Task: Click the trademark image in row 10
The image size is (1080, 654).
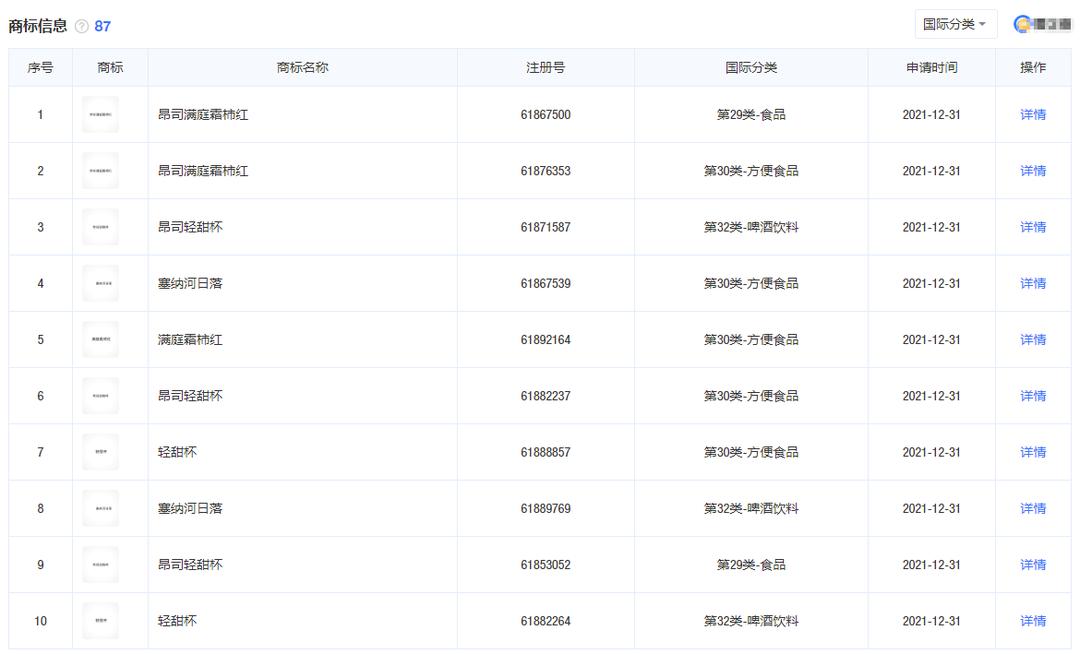Action: [x=101, y=620]
